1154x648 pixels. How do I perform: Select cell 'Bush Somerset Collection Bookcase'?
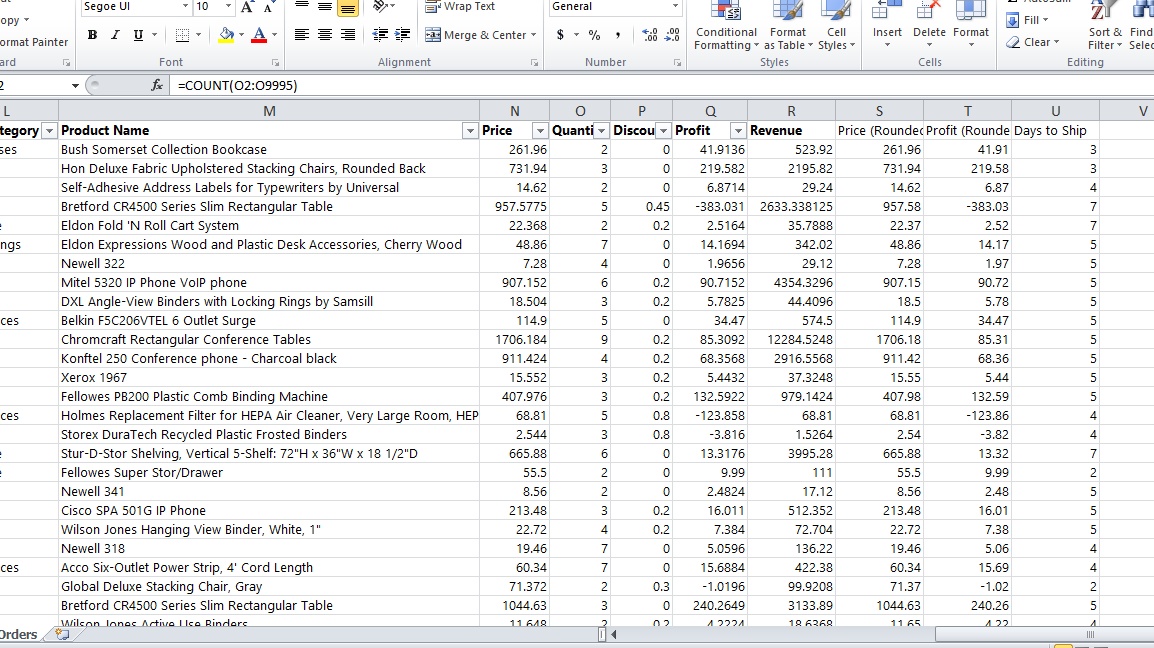click(269, 149)
